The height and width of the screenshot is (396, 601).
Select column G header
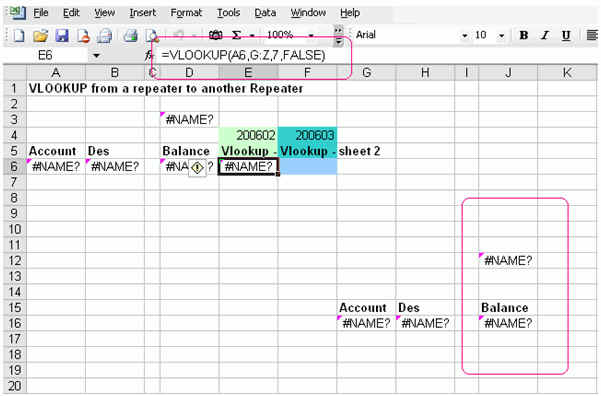pyautogui.click(x=366, y=72)
